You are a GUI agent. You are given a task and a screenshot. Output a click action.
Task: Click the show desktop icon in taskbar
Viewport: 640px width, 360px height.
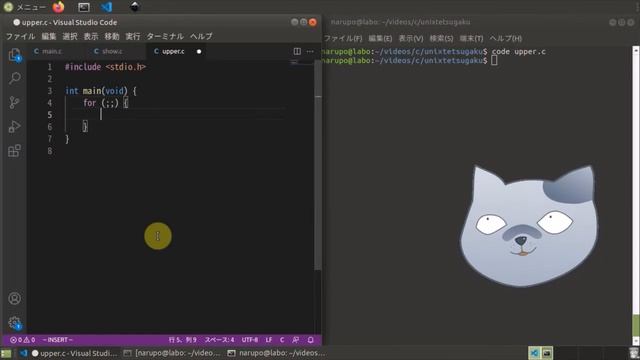click(6, 353)
